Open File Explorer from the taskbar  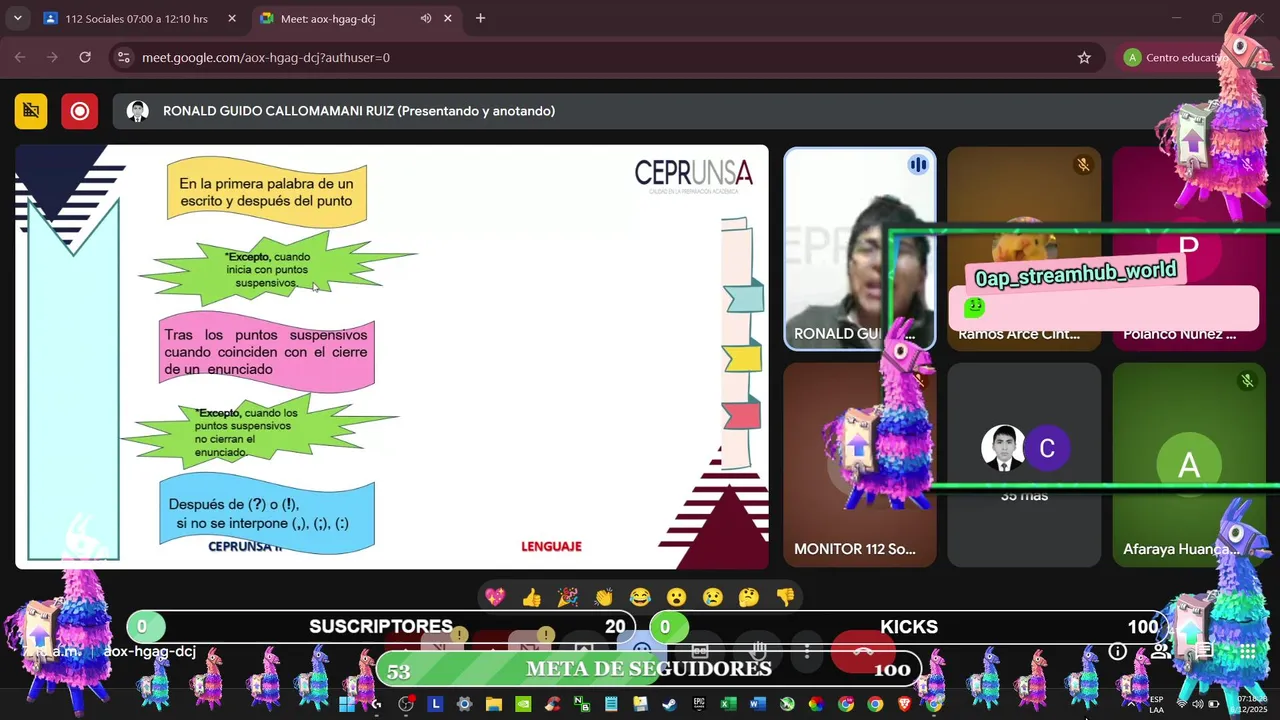point(493,704)
